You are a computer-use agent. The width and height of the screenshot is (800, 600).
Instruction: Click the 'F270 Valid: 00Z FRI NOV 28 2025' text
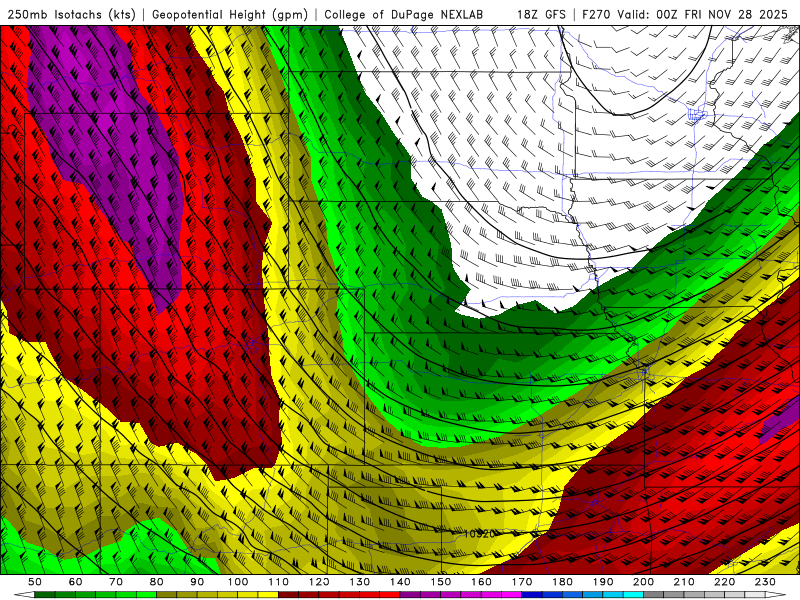(685, 14)
